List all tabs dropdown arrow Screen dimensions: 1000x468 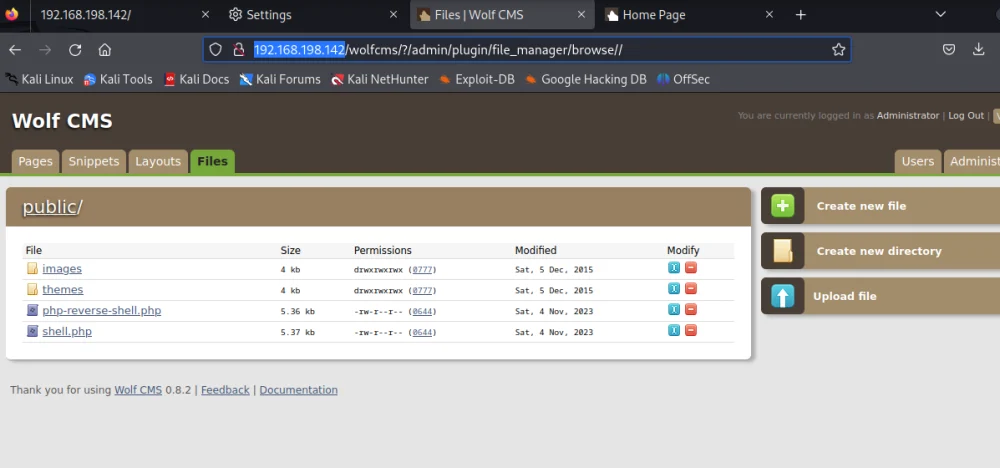(940, 15)
